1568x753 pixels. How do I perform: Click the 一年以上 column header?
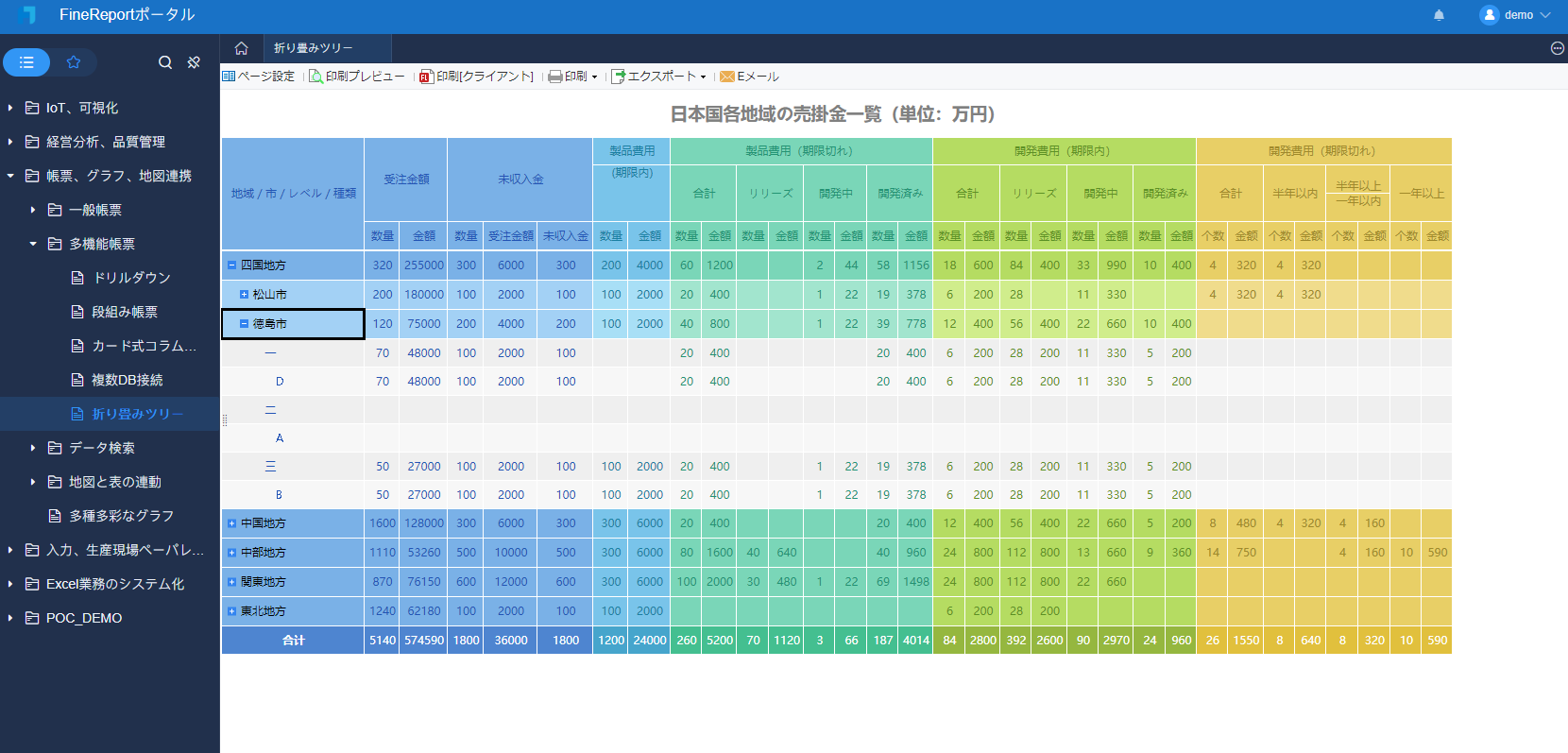click(1422, 194)
